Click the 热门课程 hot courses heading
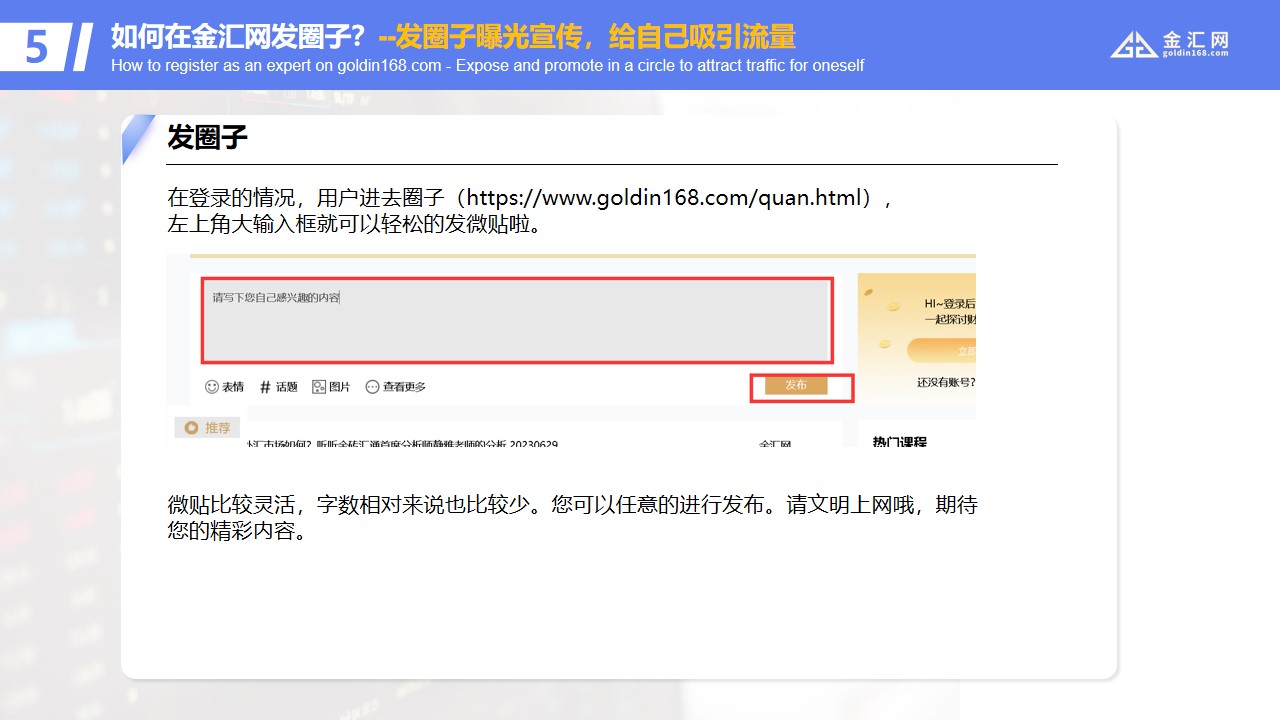Screen dimensions: 1280x720 (x=900, y=441)
